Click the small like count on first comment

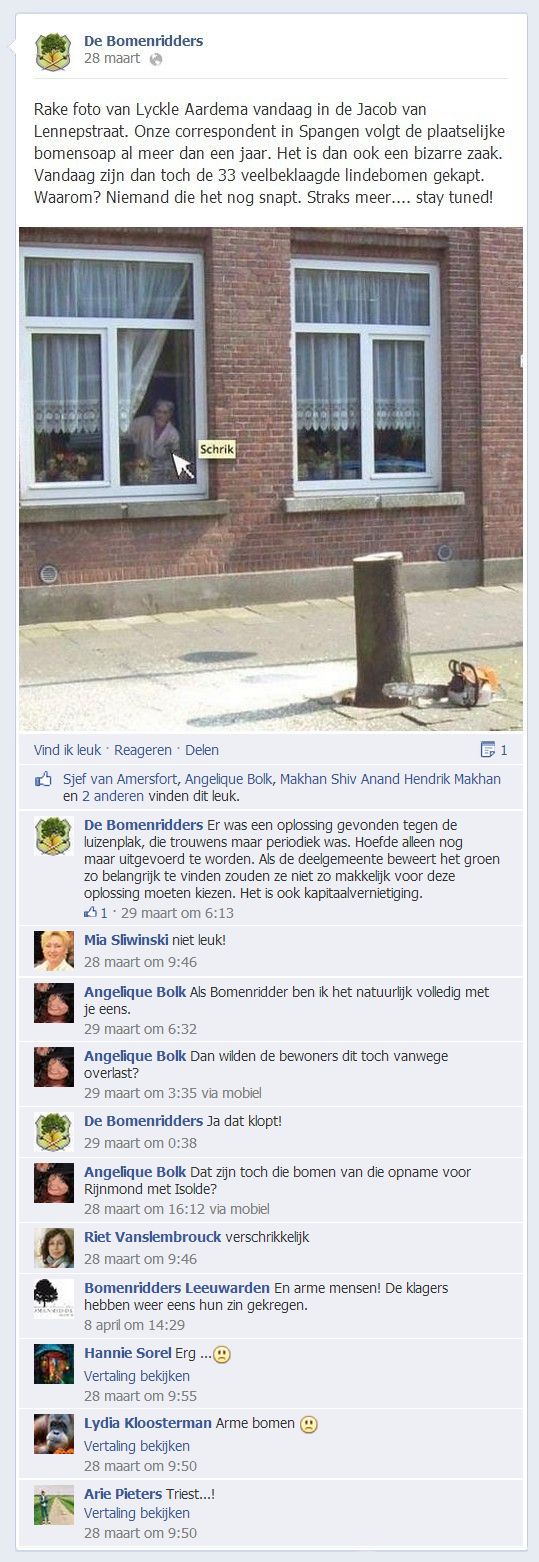[96, 912]
